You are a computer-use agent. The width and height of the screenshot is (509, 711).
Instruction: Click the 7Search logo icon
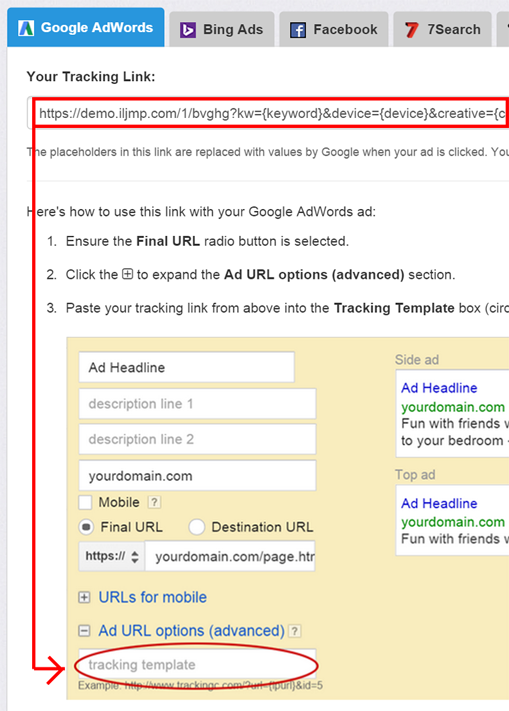point(412,30)
